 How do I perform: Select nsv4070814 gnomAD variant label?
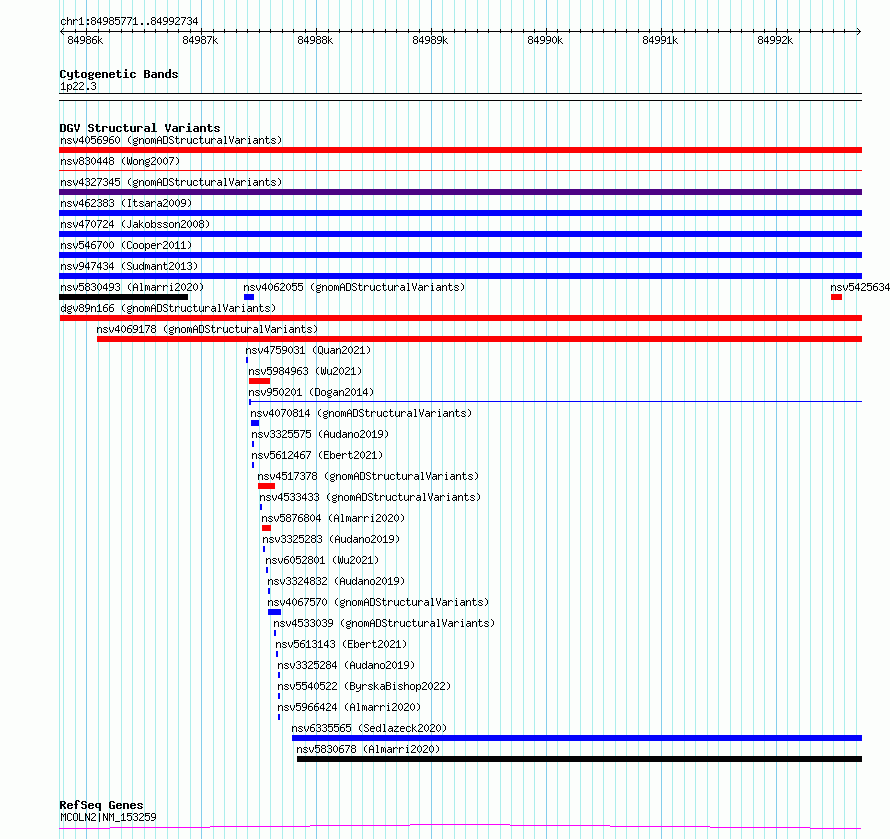[x=361, y=413]
